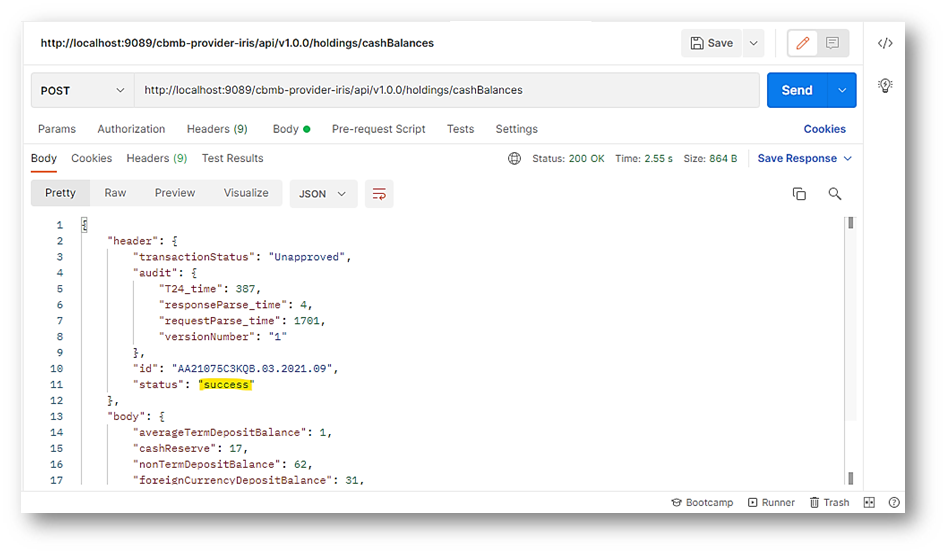
Task: Click the request URL input field
Action: coord(446,90)
